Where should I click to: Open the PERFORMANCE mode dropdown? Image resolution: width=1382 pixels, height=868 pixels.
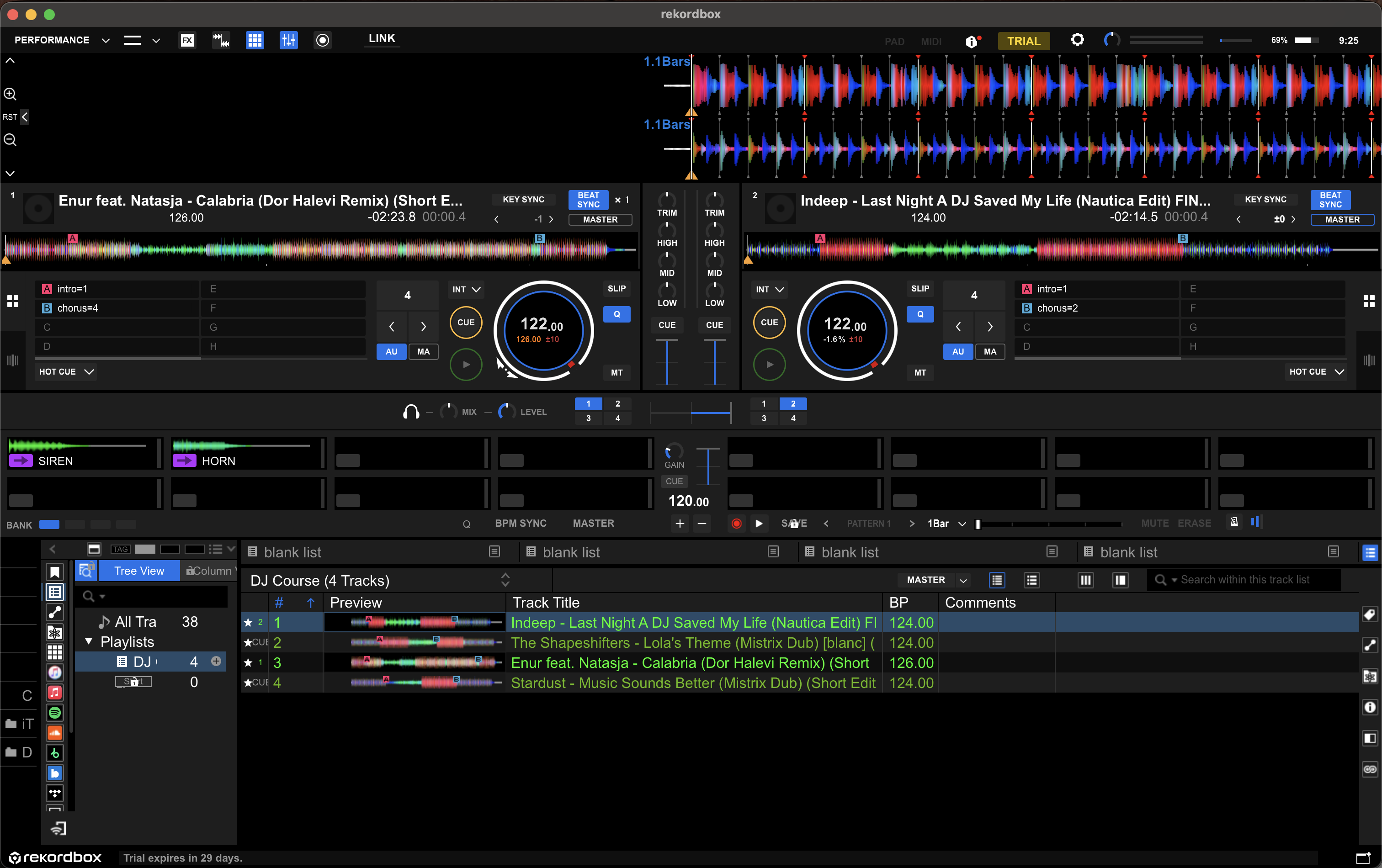[x=62, y=40]
